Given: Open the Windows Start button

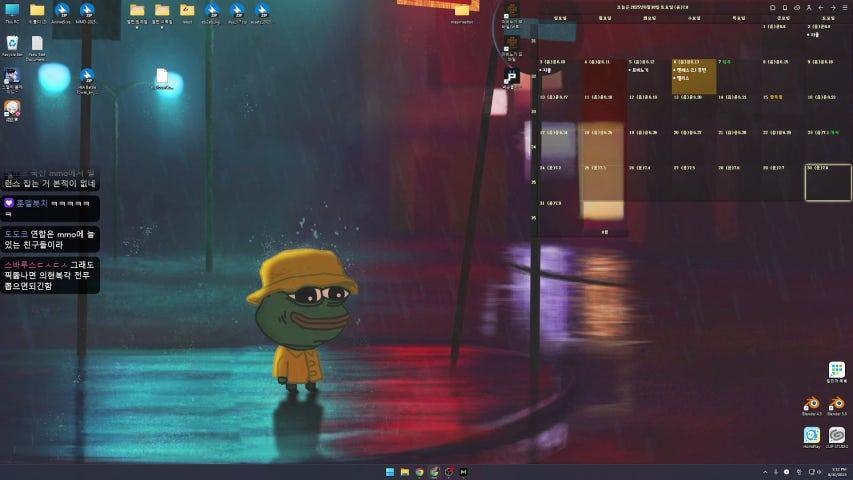Looking at the screenshot, I should tap(390, 472).
